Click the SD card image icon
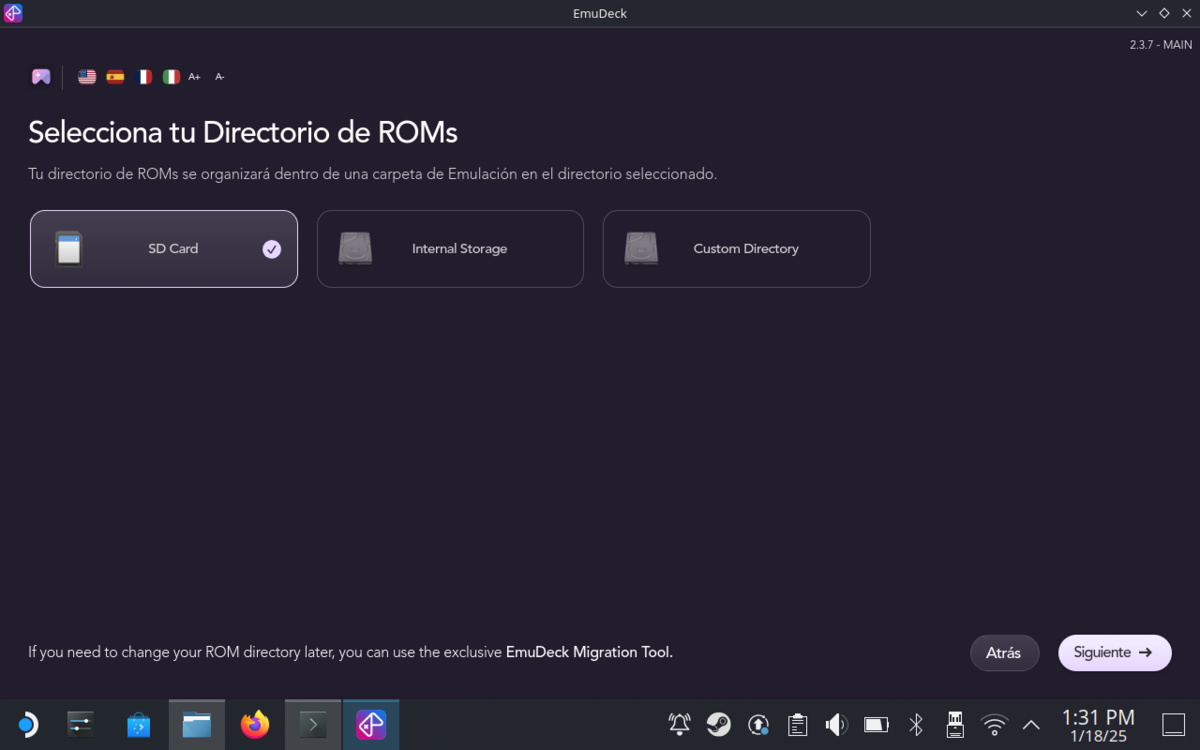The width and height of the screenshot is (1200, 750). click(x=68, y=249)
